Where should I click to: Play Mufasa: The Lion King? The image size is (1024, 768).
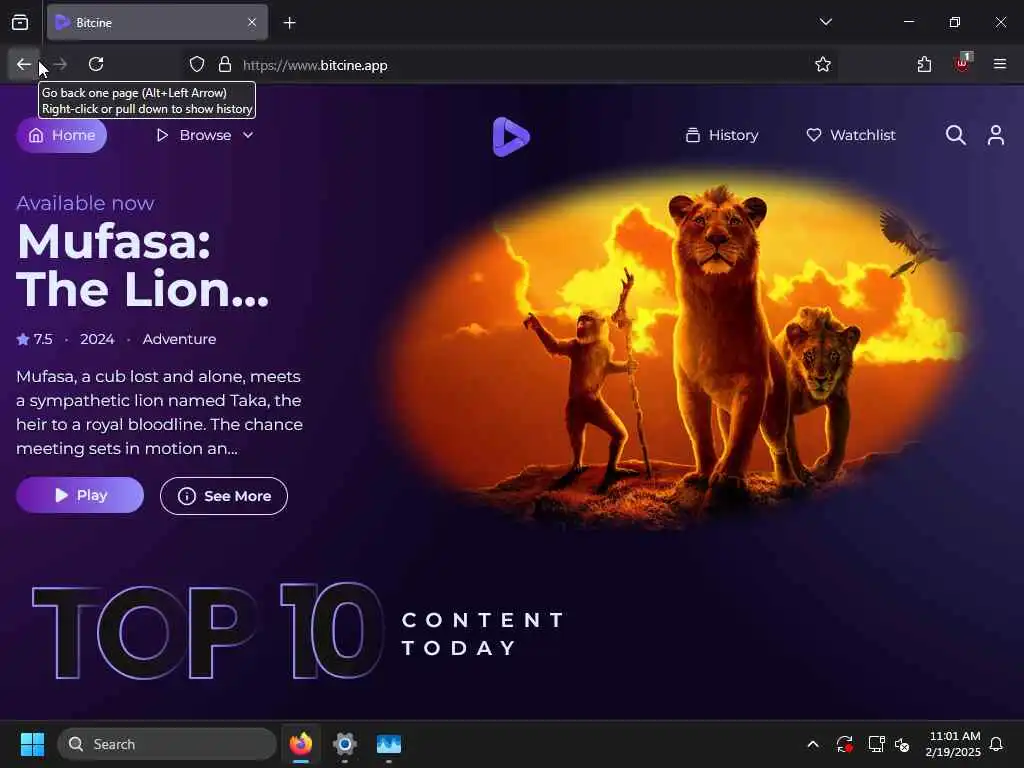point(80,495)
